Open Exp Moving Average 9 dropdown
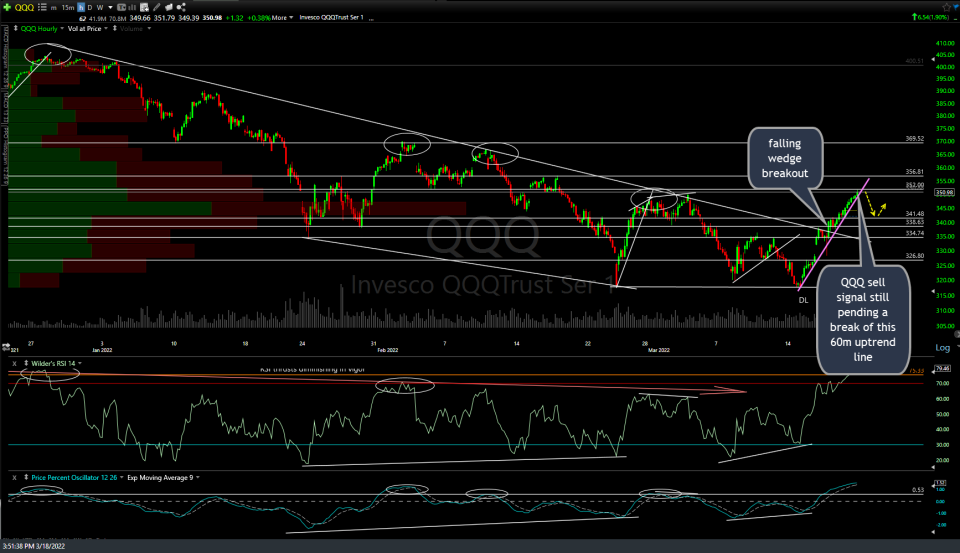The width and height of the screenshot is (960, 553). pos(197,478)
